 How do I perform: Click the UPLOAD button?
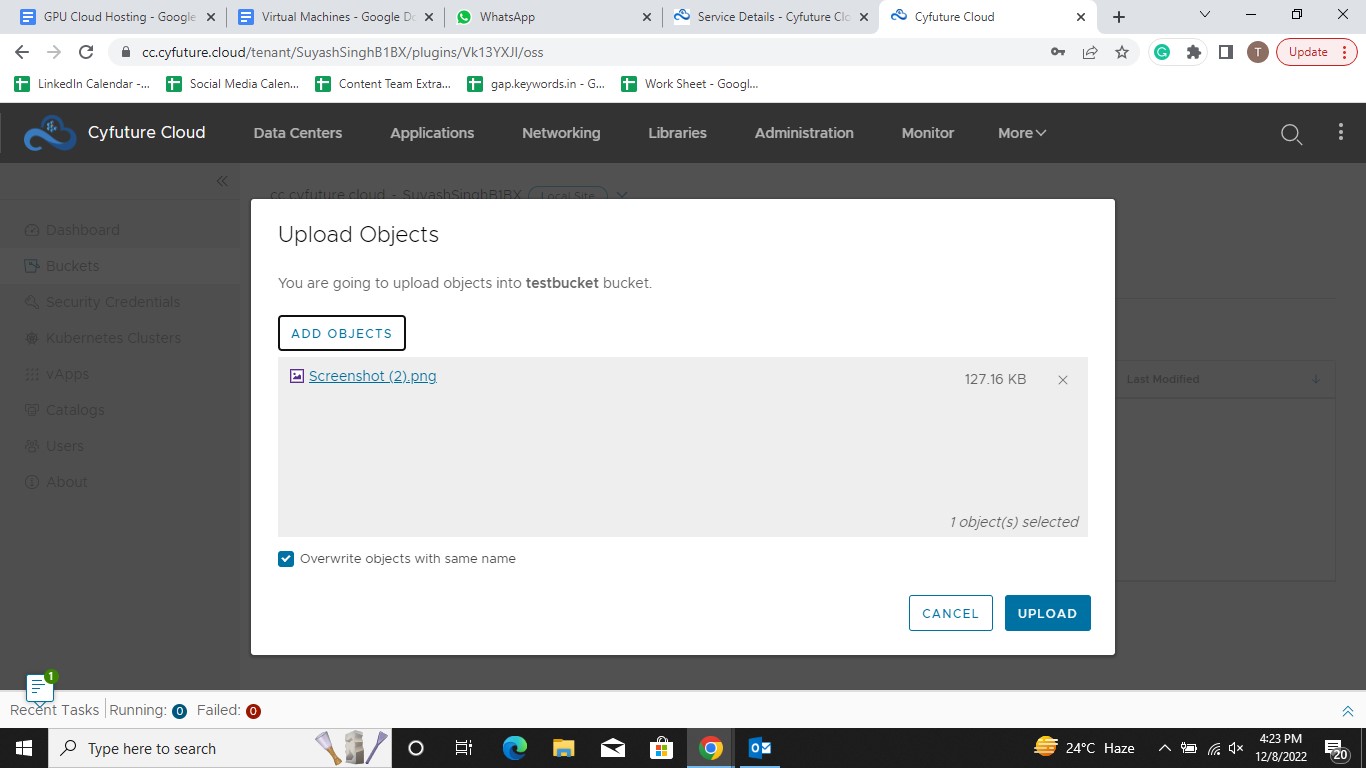click(1047, 613)
